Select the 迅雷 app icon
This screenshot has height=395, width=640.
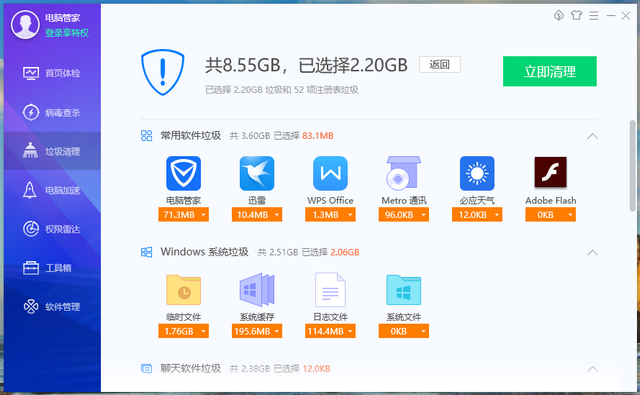257,173
